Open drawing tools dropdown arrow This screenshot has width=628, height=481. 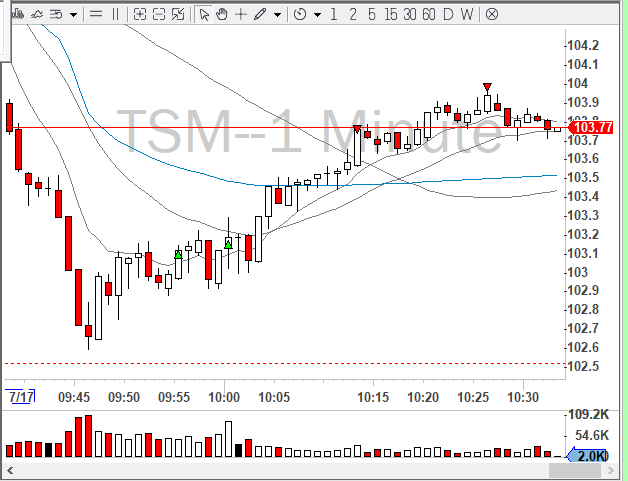(277, 15)
